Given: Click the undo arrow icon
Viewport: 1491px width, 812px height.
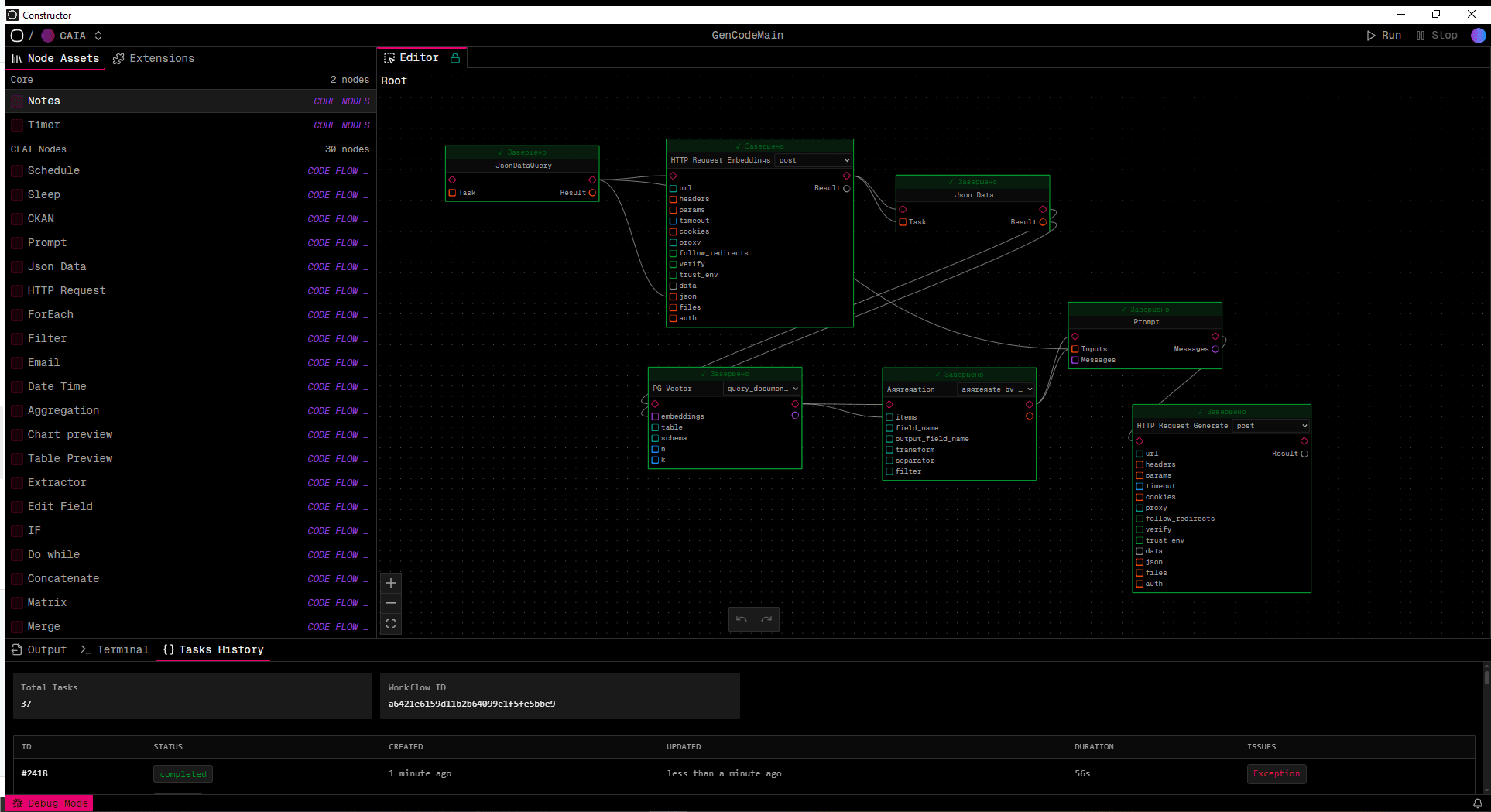Looking at the screenshot, I should [x=742, y=619].
